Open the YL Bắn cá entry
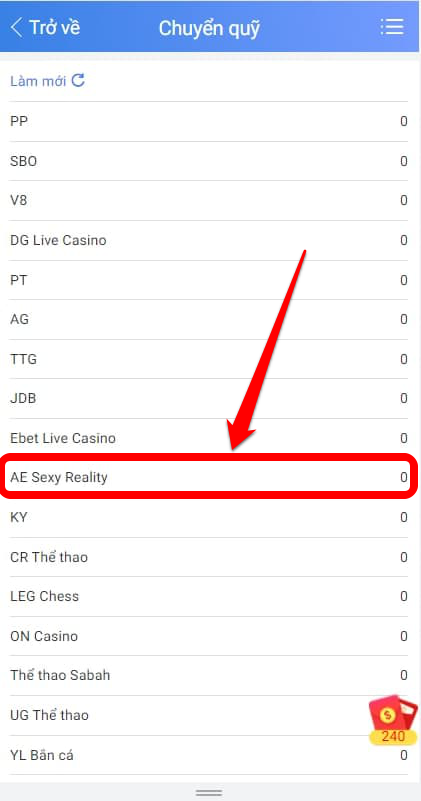 pos(209,755)
